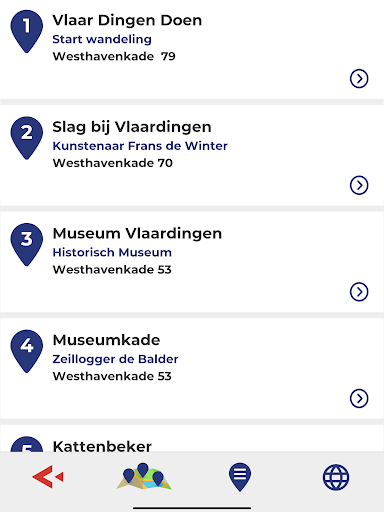384x512 pixels.
Task: Tap the Zeillogger de Balder subtitle
Action: click(x=115, y=359)
